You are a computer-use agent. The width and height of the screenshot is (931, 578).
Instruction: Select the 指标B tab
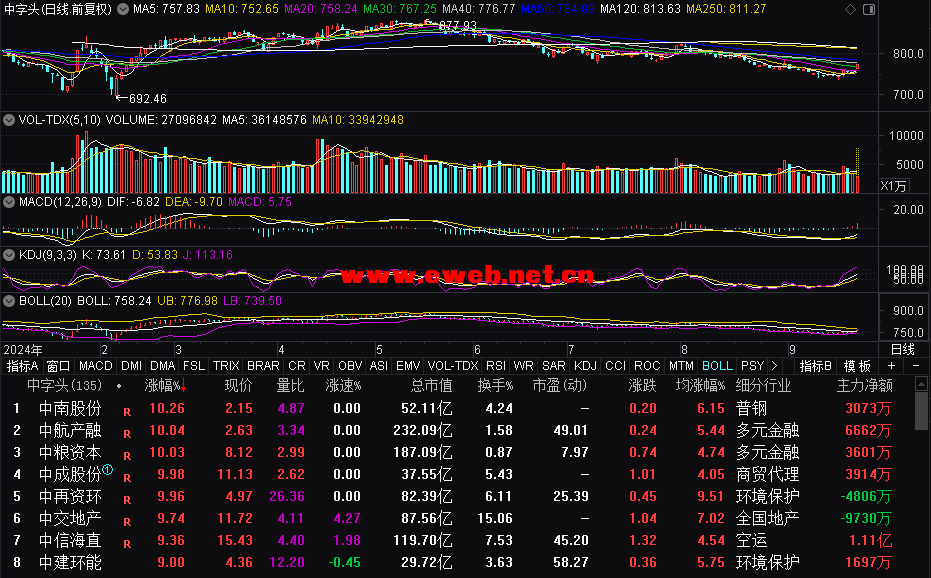(x=815, y=366)
